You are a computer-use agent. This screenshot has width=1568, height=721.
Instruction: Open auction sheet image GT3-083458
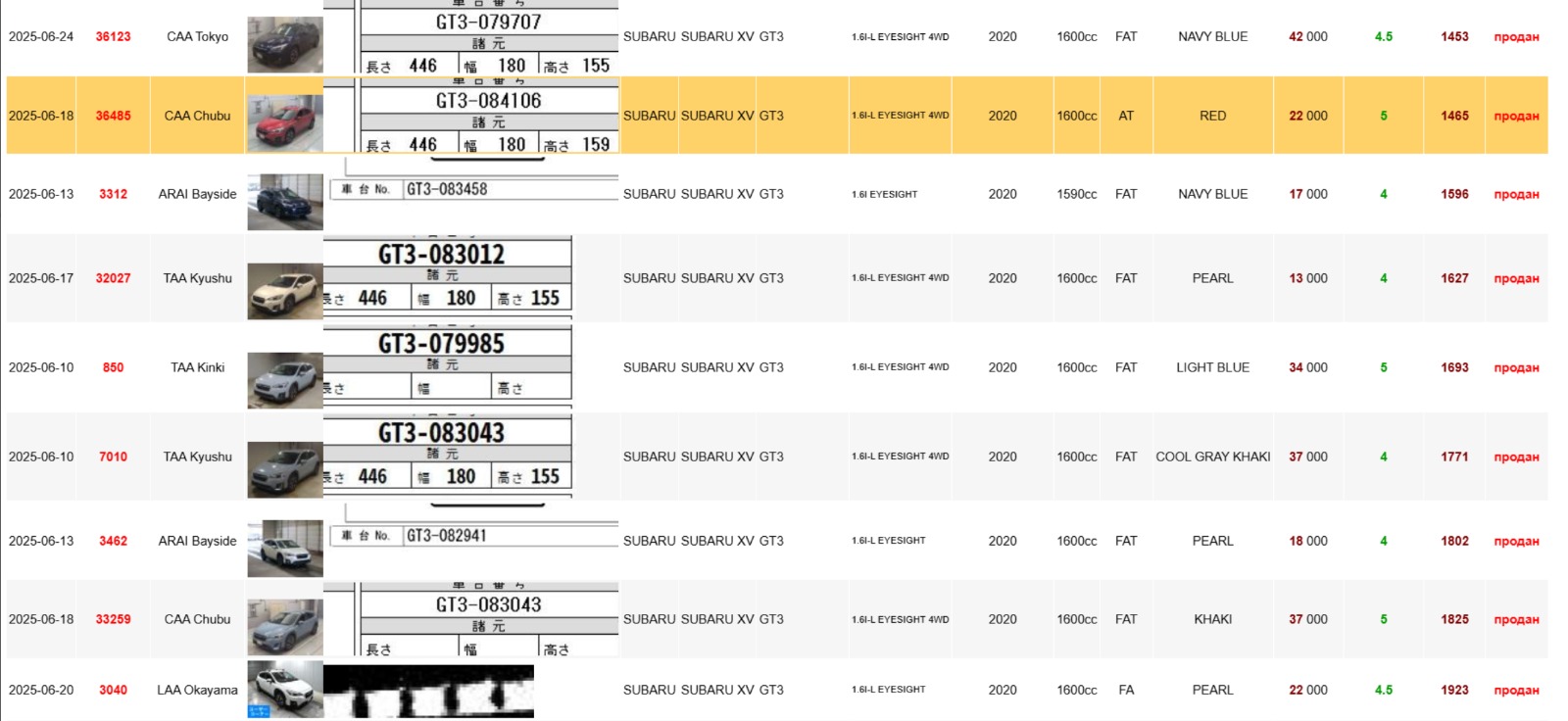tap(471, 179)
